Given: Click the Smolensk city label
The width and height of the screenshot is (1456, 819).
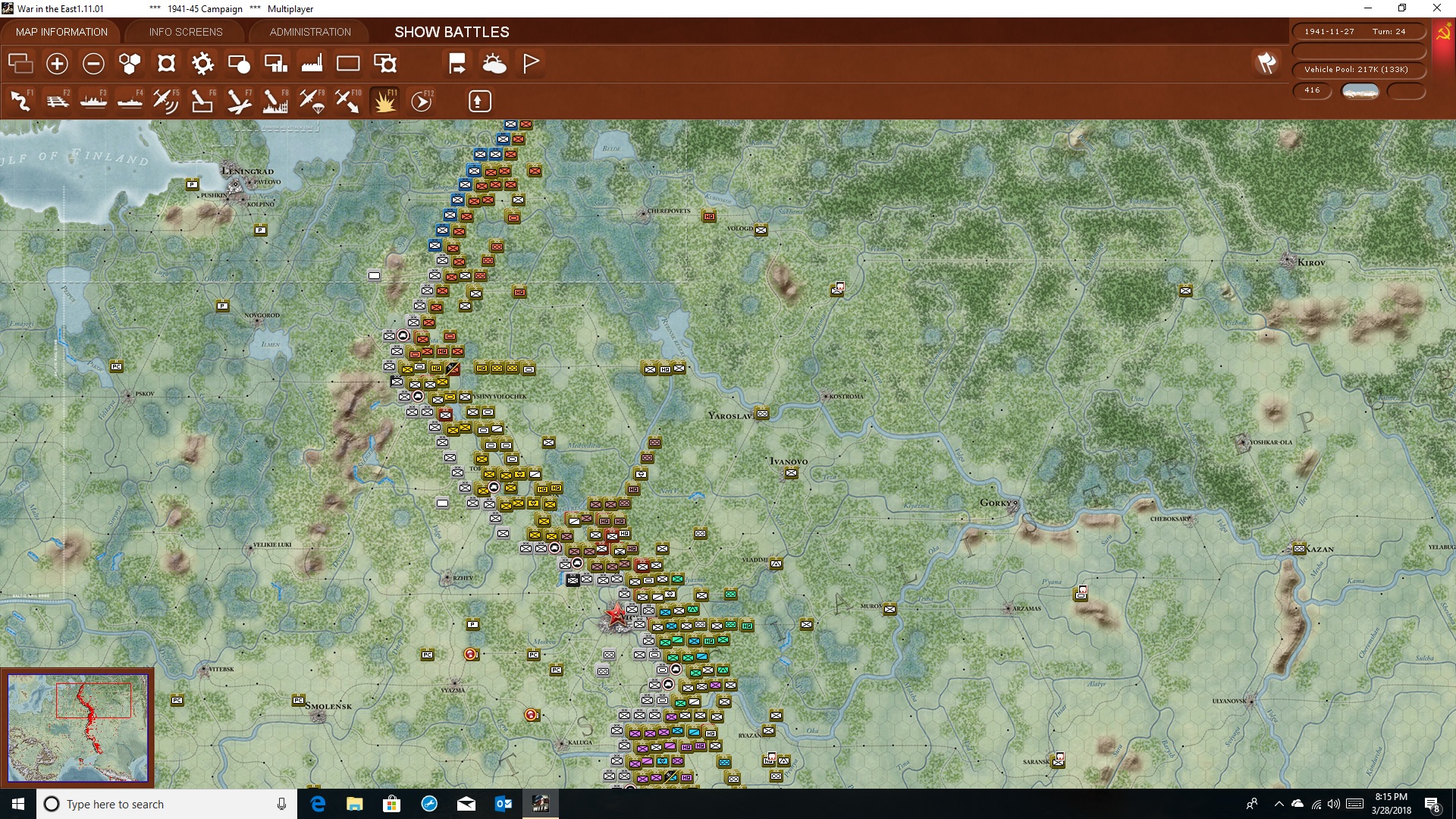Looking at the screenshot, I should pyautogui.click(x=330, y=706).
